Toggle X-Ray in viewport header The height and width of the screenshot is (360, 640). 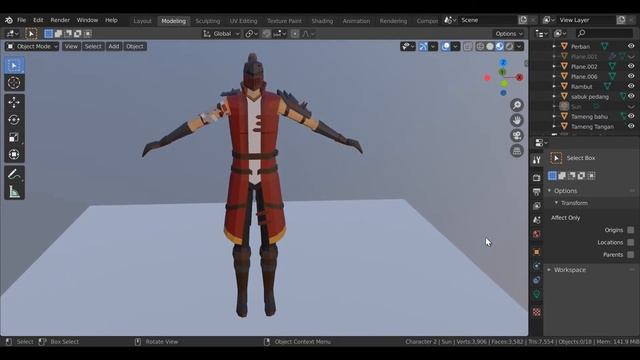468,47
